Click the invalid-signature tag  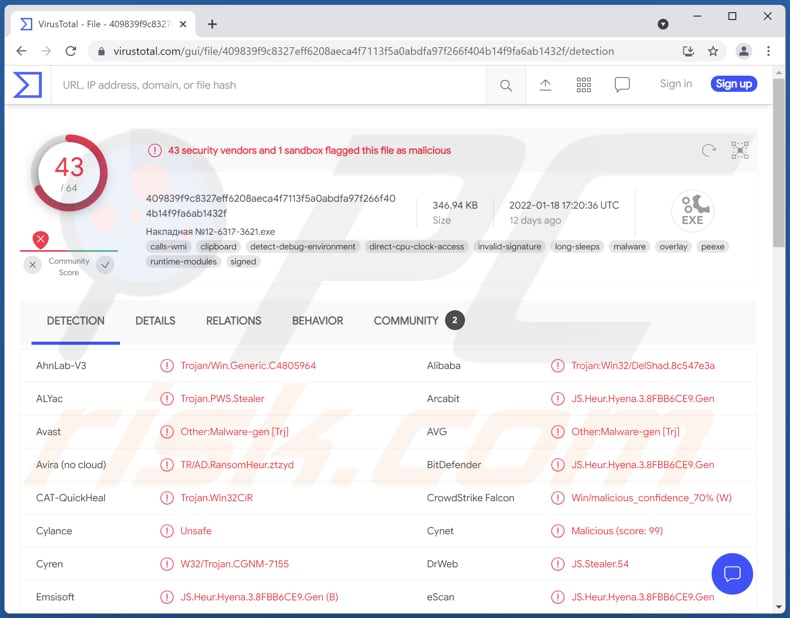(x=509, y=247)
